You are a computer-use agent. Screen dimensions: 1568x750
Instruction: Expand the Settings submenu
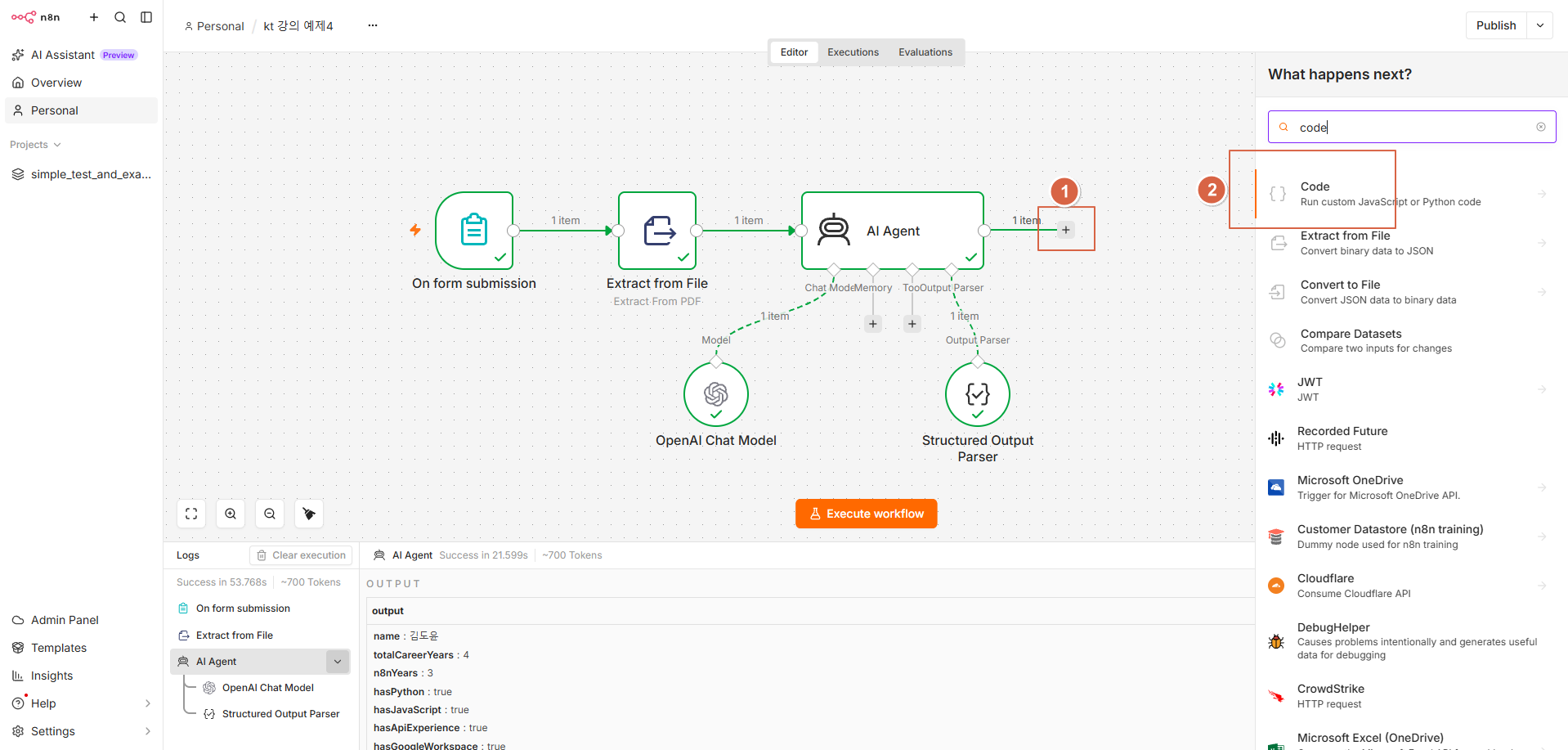(148, 731)
